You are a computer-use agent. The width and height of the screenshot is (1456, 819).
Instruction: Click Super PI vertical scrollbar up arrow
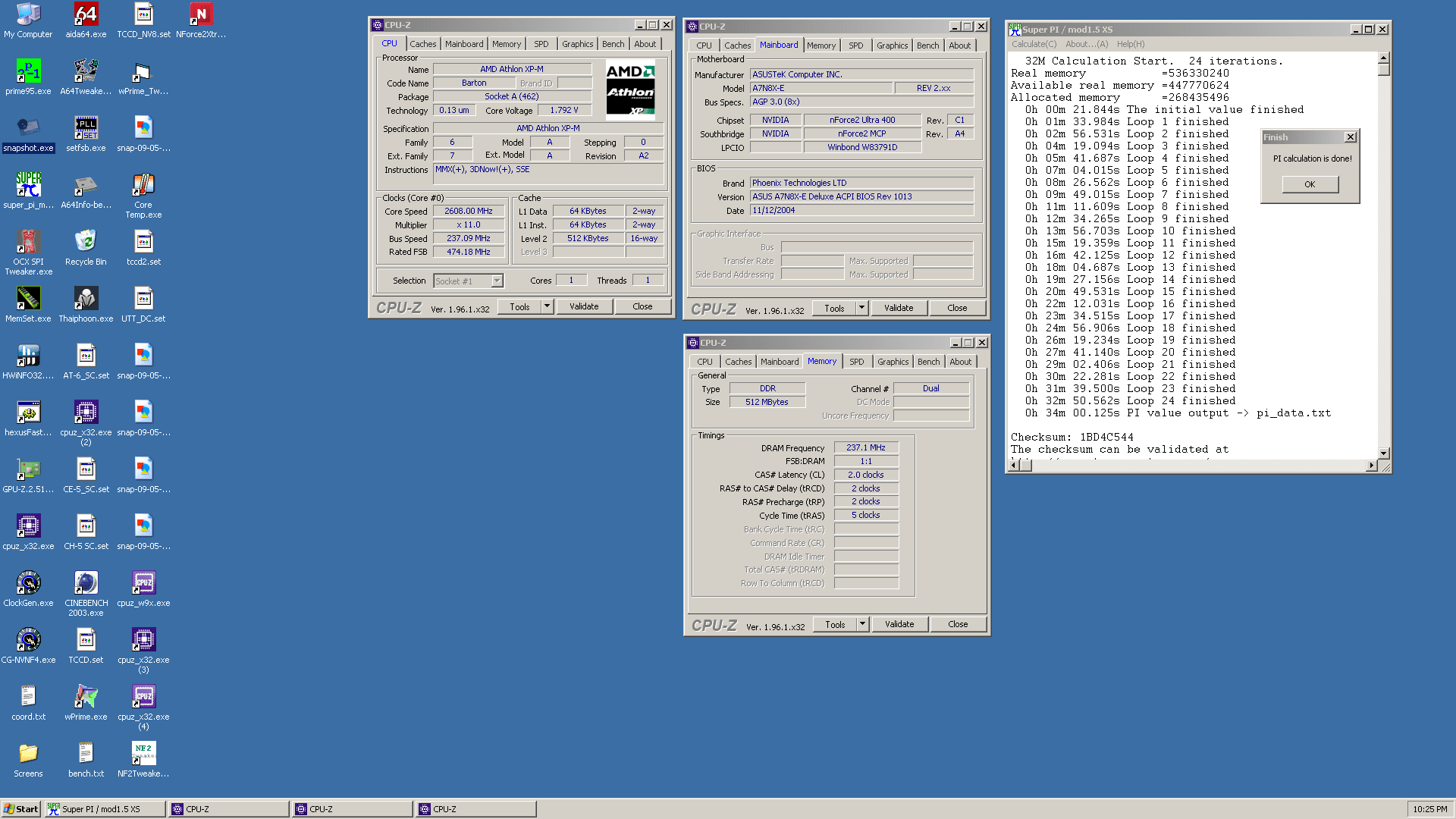coord(1383,58)
